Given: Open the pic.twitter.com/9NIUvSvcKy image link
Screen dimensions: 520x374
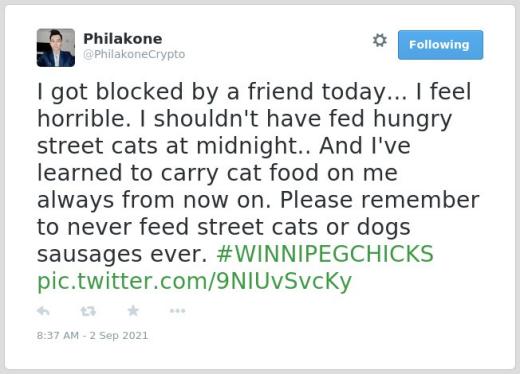Looking at the screenshot, I should tap(194, 282).
